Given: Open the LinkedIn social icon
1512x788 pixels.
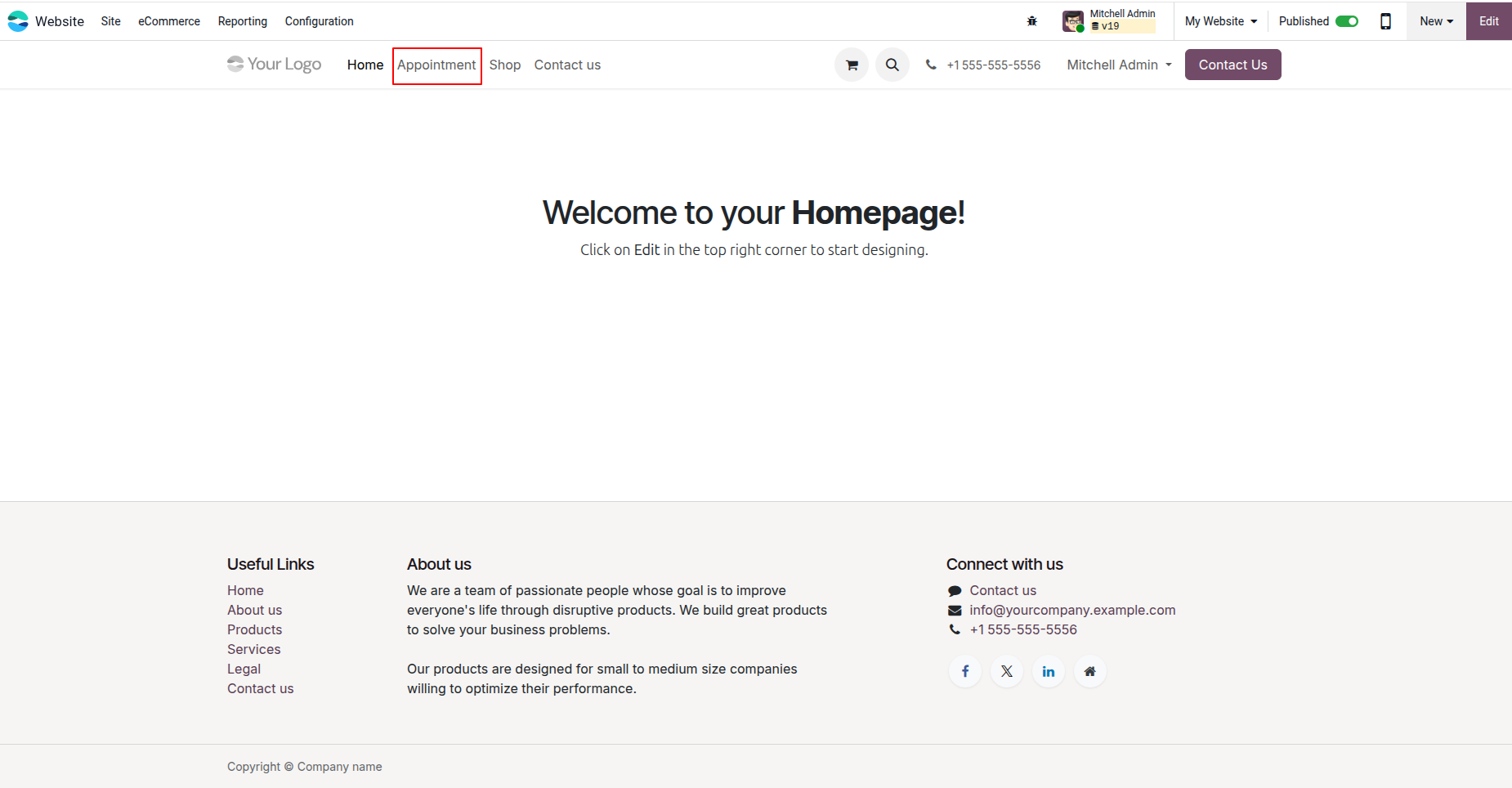Looking at the screenshot, I should 1049,671.
